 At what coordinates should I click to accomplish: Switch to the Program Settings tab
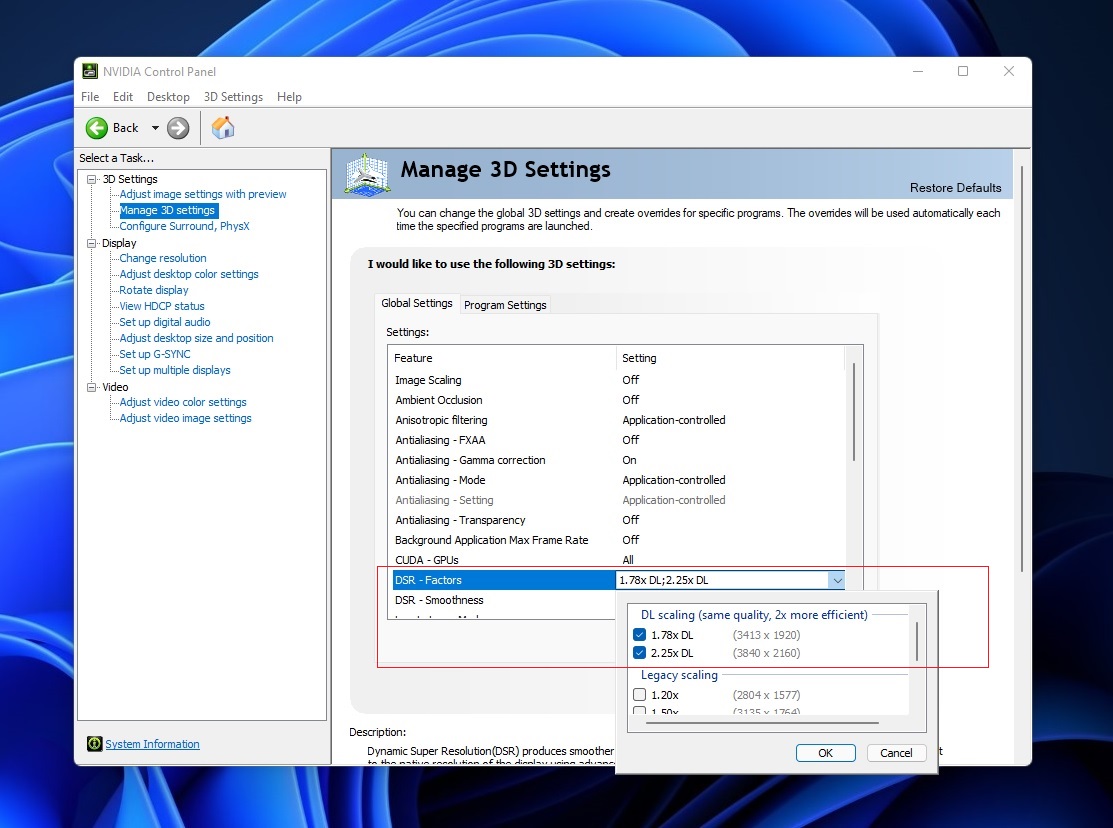click(505, 305)
